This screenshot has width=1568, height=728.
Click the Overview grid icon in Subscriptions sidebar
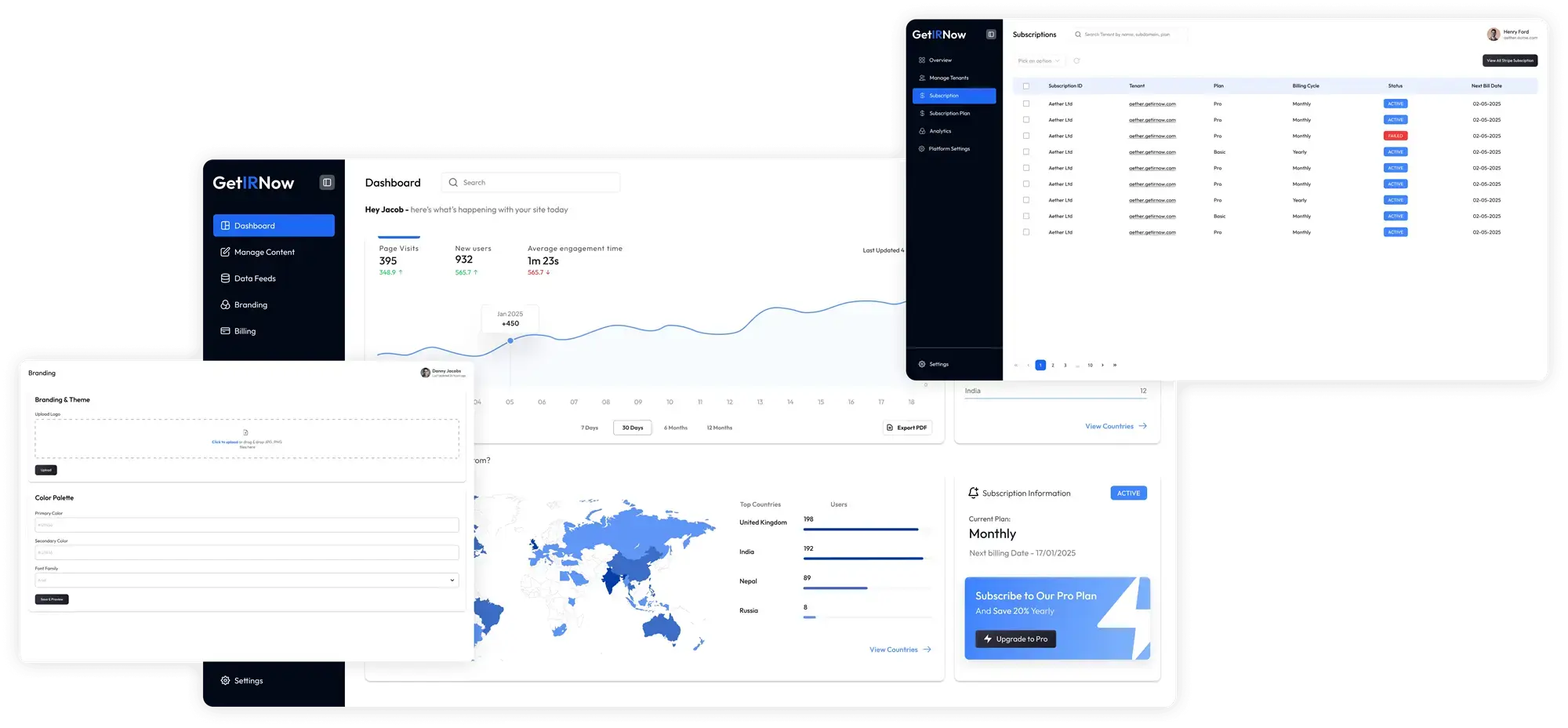tap(922, 60)
